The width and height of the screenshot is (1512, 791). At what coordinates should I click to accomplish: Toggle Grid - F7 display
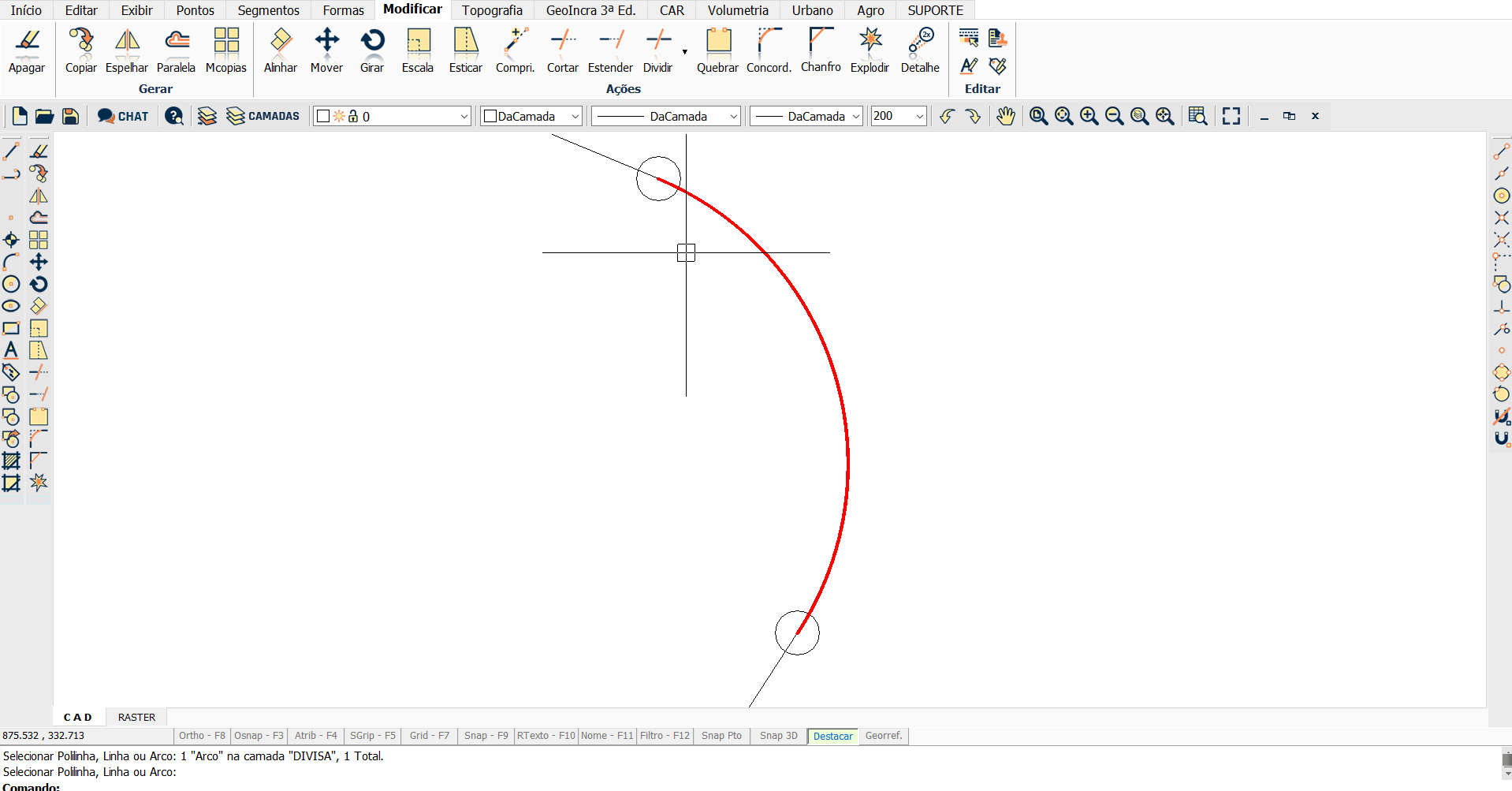pyautogui.click(x=429, y=736)
